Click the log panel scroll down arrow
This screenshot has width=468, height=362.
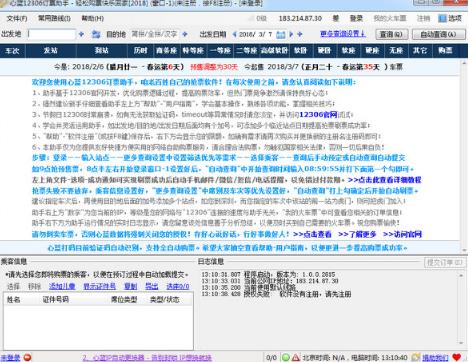[x=461, y=343]
